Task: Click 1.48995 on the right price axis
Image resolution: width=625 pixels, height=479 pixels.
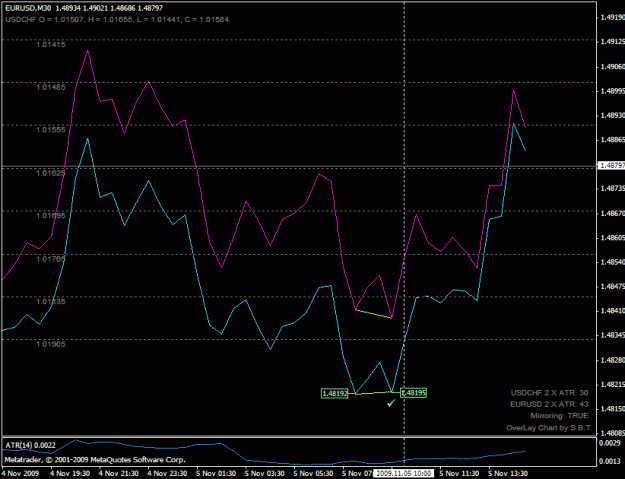Action: point(613,91)
